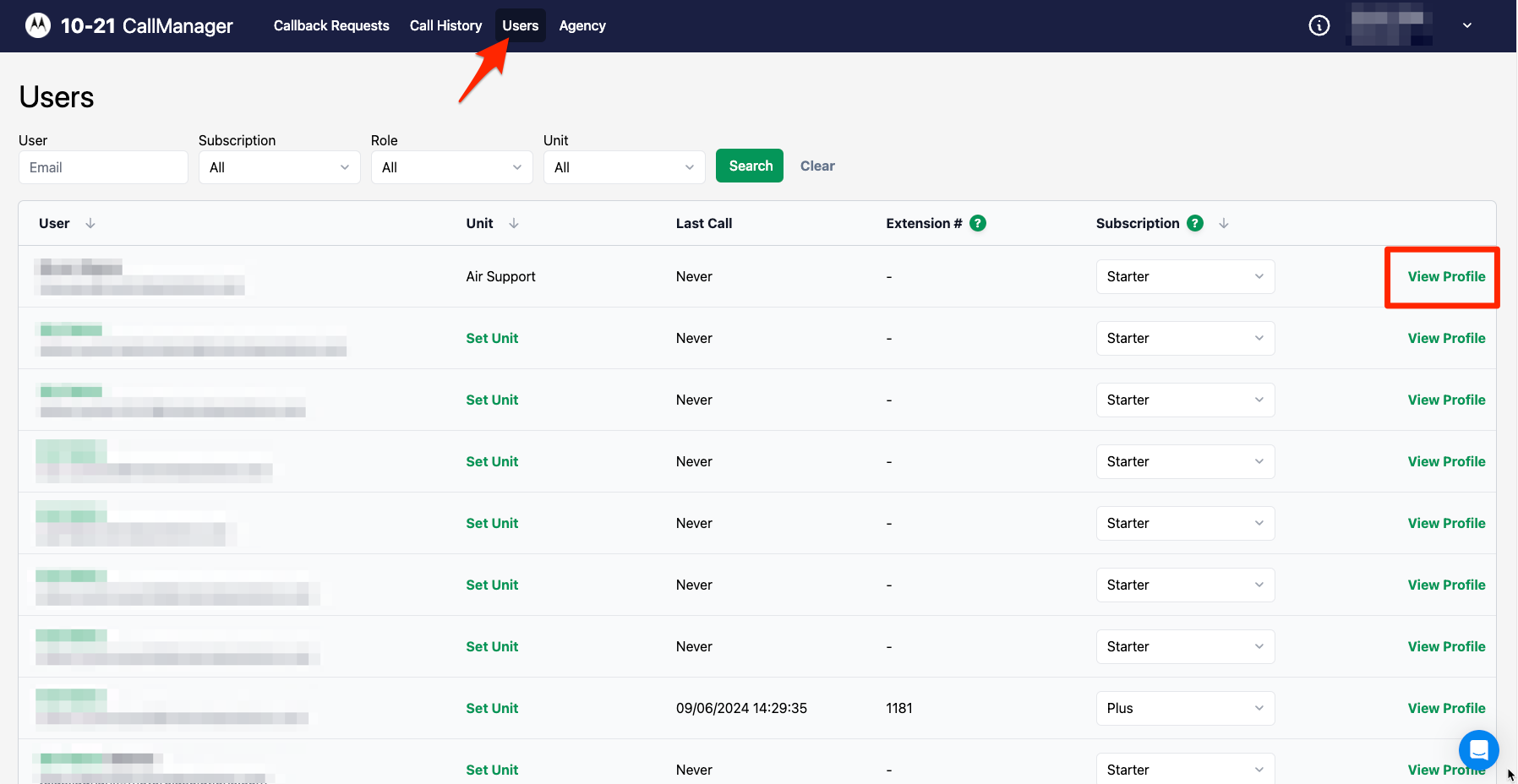Open Callback Requests tab

click(331, 25)
